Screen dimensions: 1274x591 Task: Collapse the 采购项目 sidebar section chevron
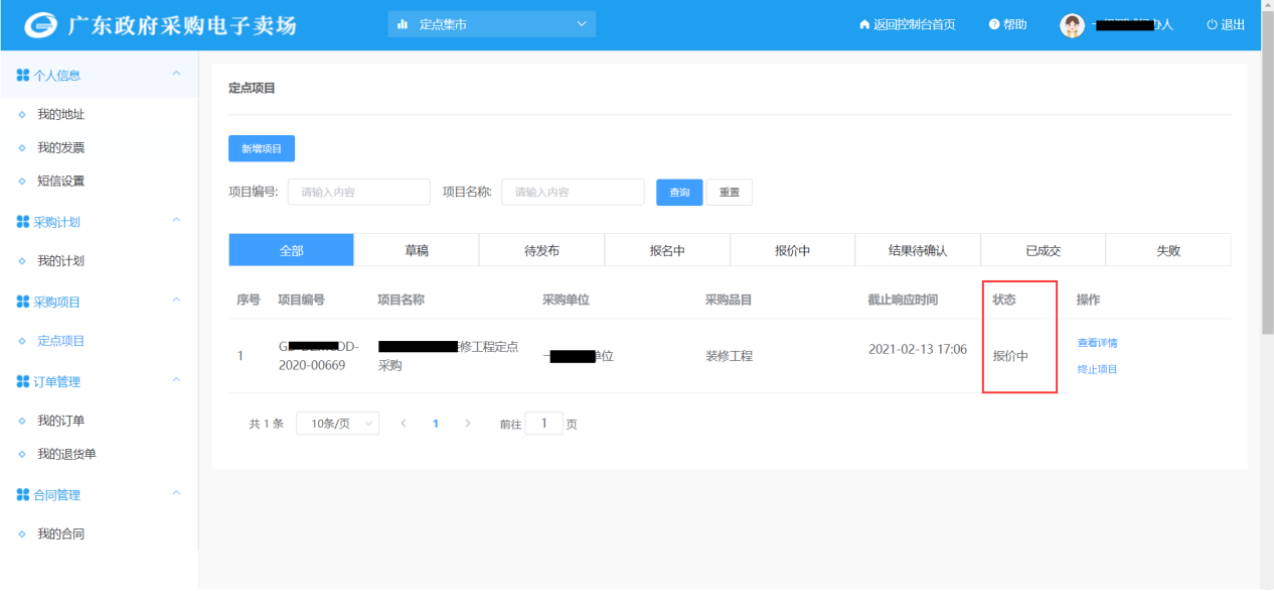click(x=177, y=301)
